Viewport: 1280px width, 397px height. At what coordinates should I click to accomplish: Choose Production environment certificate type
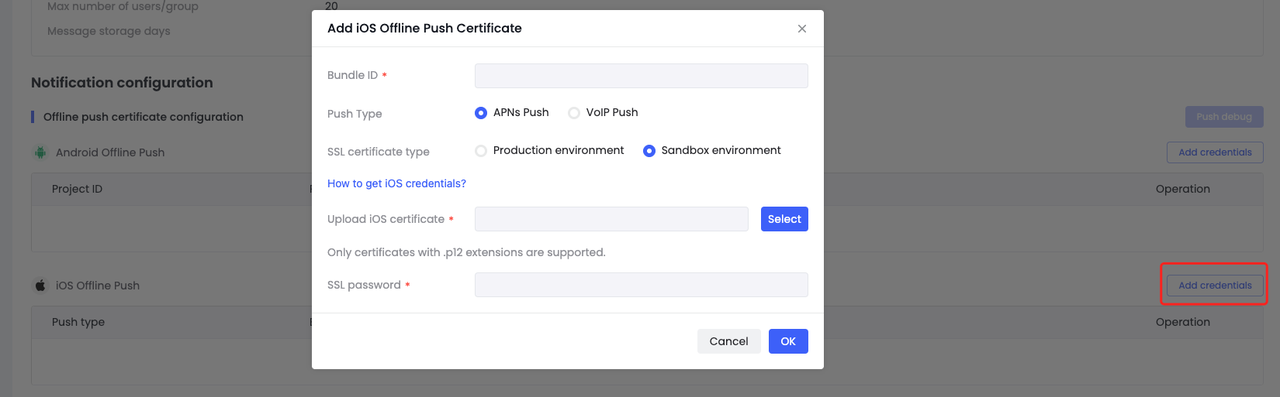click(x=481, y=151)
